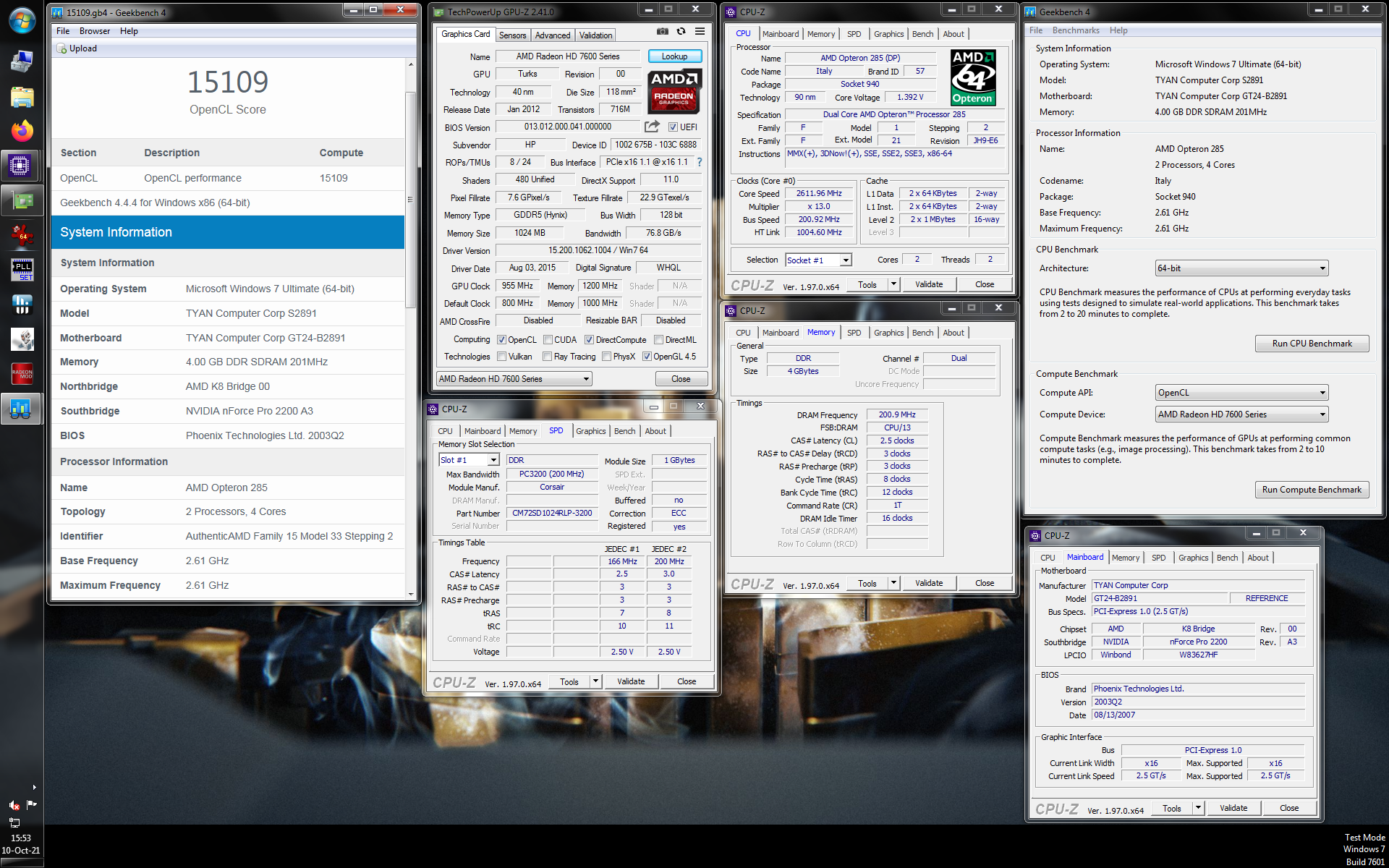This screenshot has width=1389, height=868.
Task: Click the Action Center flag tray icon
Action: click(x=31, y=804)
